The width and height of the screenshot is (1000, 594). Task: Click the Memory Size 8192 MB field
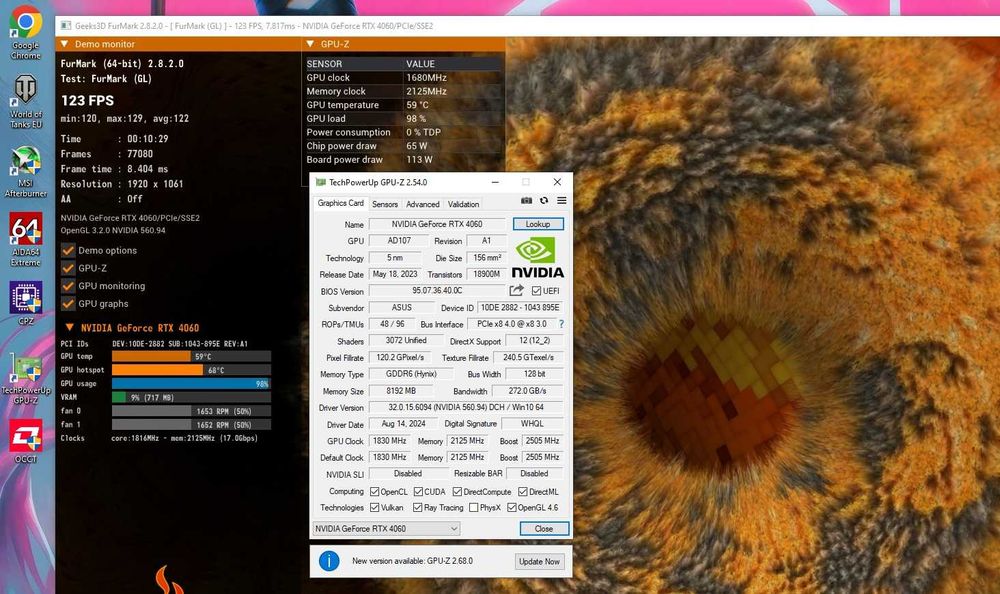pyautogui.click(x=401, y=390)
